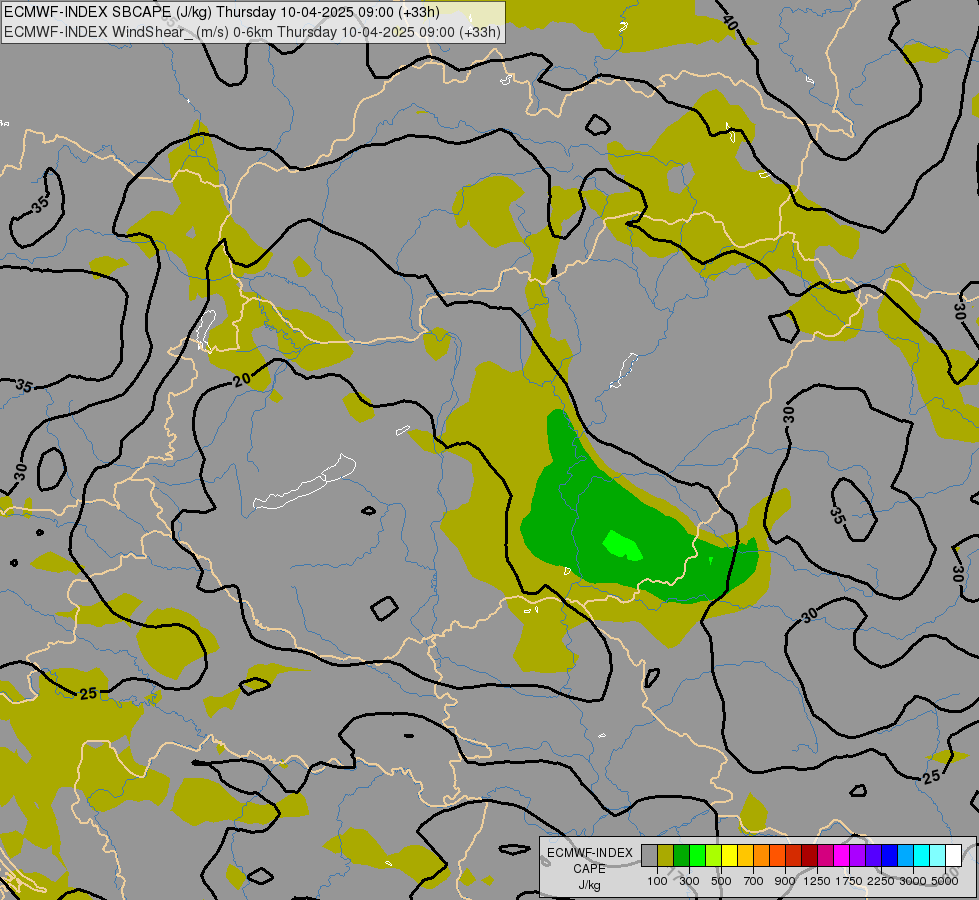Click the pure blue legend swatch
The width and height of the screenshot is (979, 900).
[x=889, y=855]
